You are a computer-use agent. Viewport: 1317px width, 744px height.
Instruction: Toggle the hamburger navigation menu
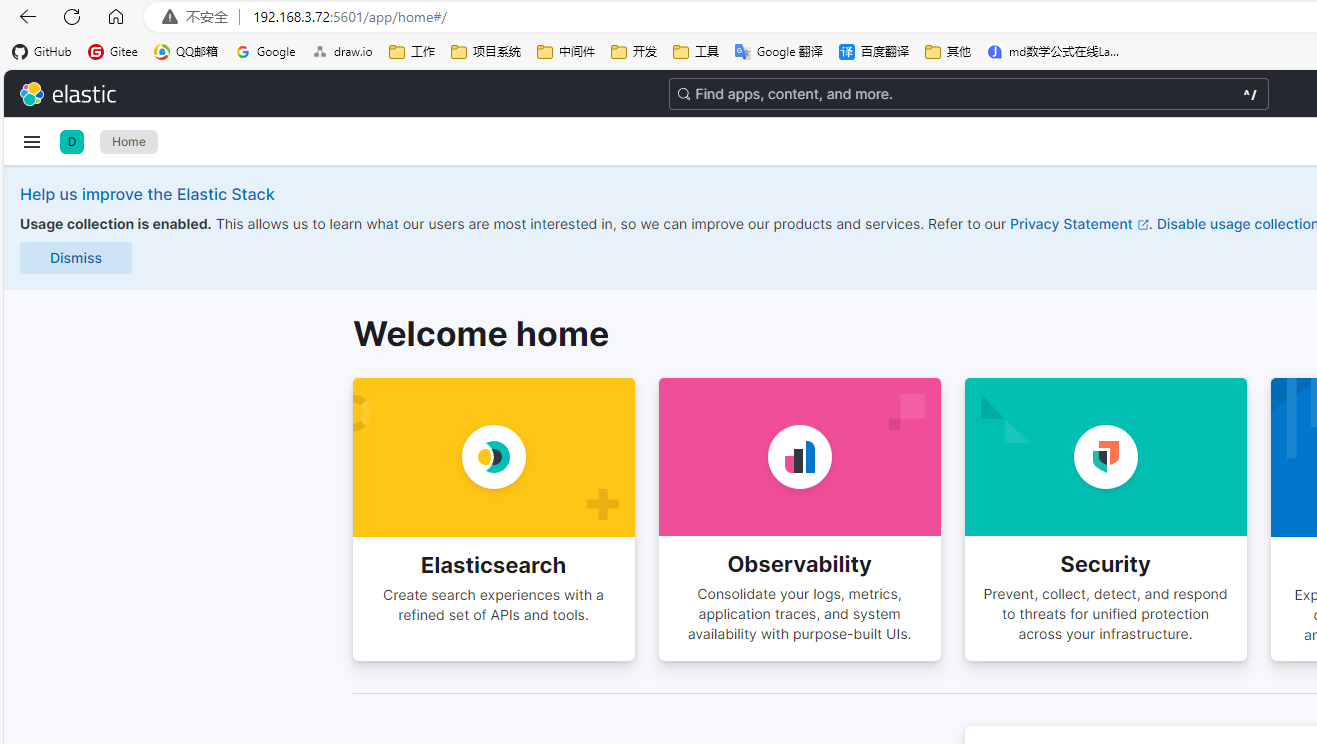tap(32, 142)
